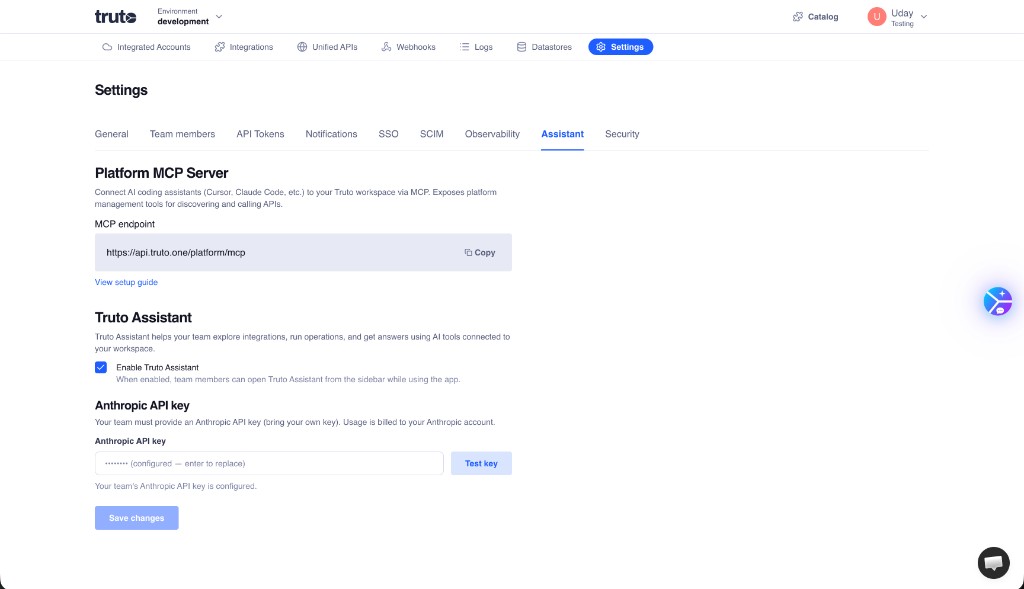Open the Webhooks section
The height and width of the screenshot is (589, 1024).
pos(408,47)
